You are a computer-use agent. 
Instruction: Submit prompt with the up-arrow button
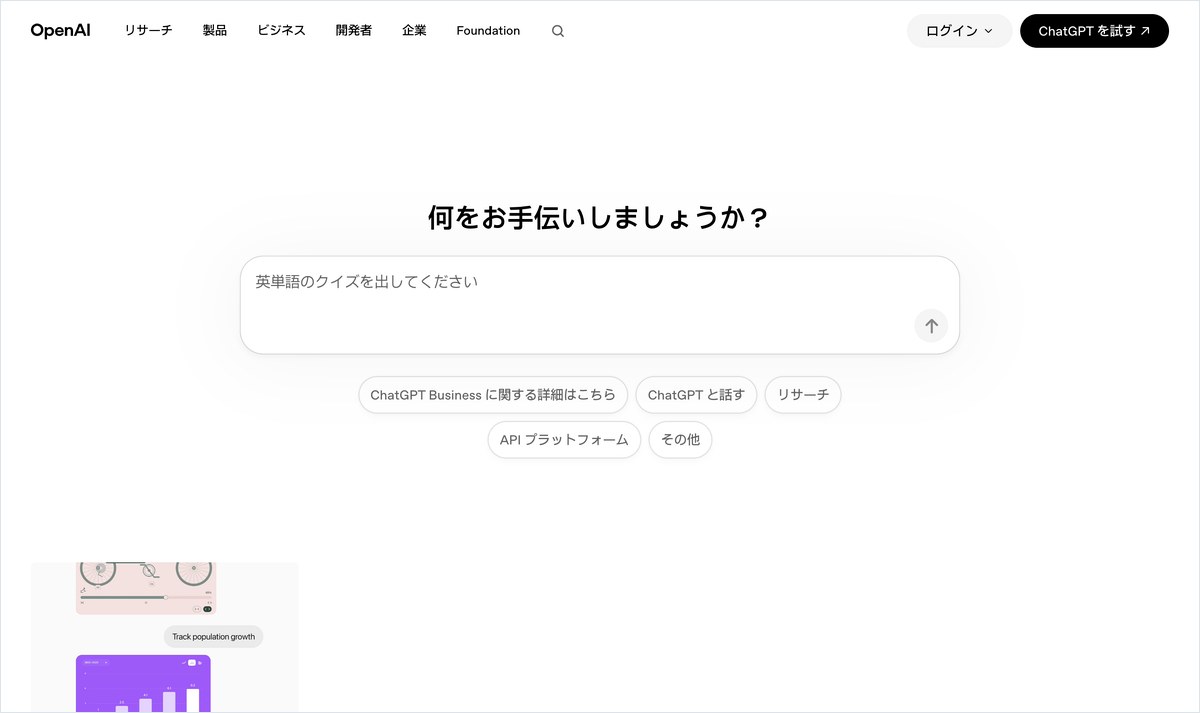coord(931,326)
